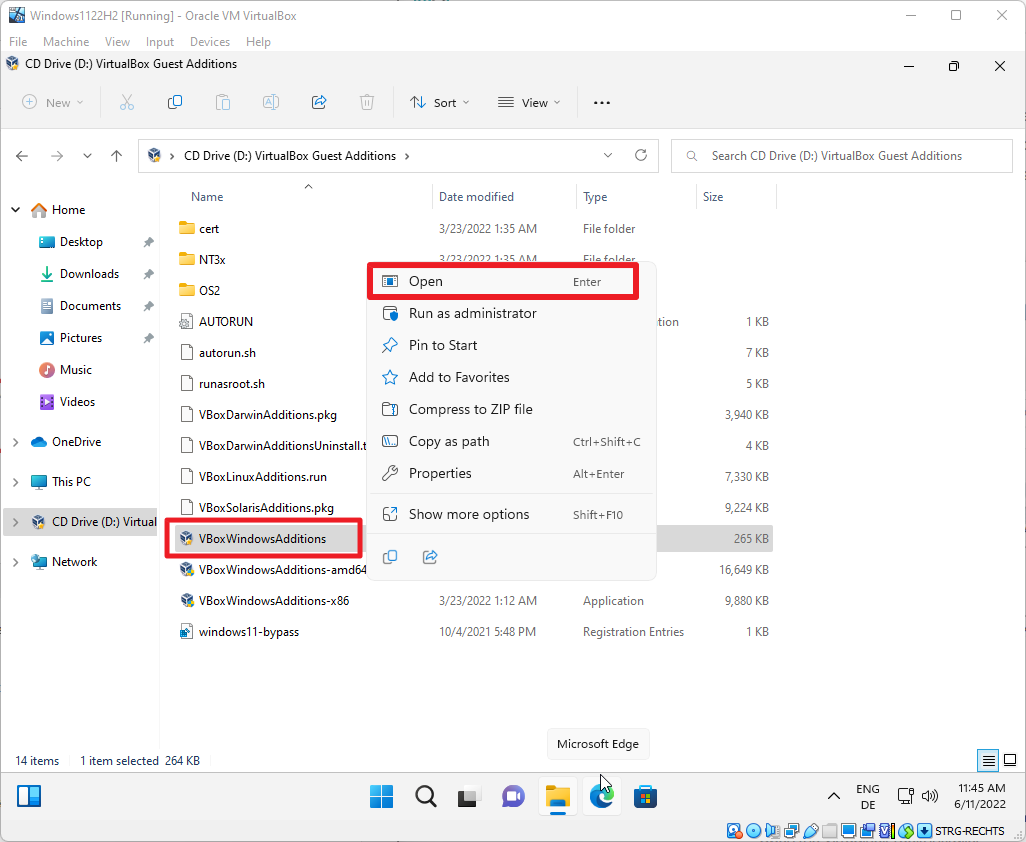Screen dimensions: 1026x842
Task: Open the View dropdown
Action: coord(529,103)
